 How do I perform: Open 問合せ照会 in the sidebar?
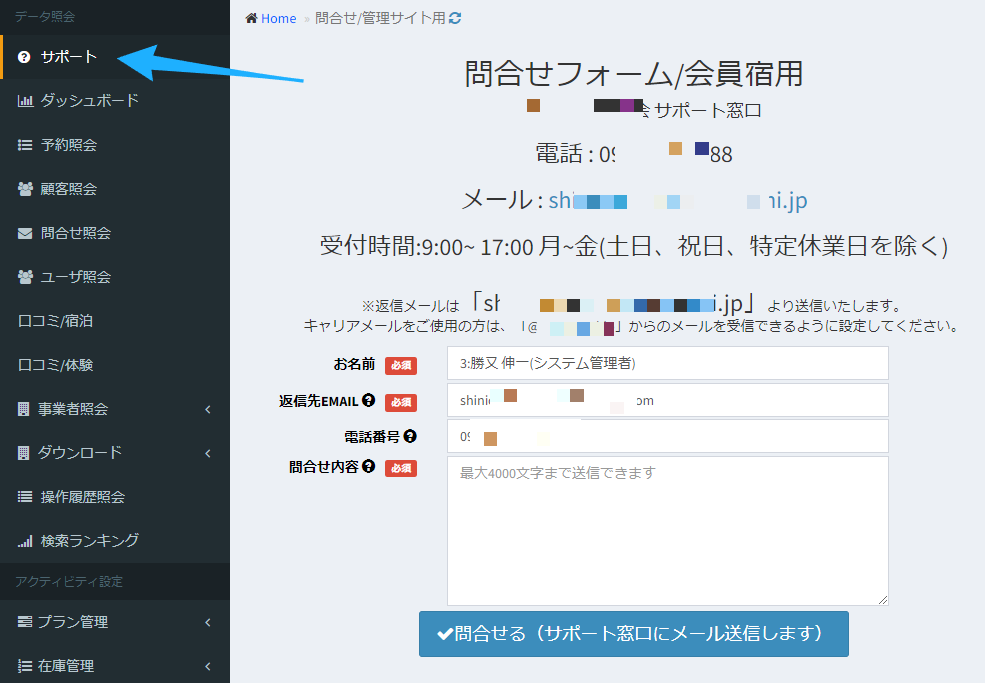click(115, 233)
